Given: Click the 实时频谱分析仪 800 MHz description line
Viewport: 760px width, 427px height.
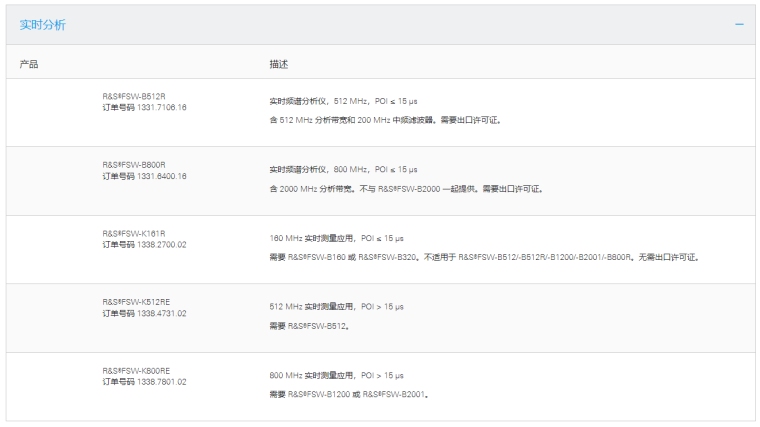Looking at the screenshot, I should [343, 170].
